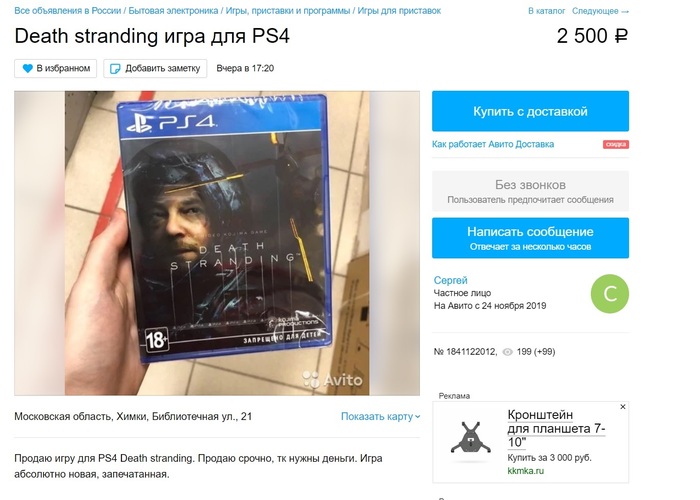Click the red скидка badge
The image size is (700, 500).
pos(616,144)
